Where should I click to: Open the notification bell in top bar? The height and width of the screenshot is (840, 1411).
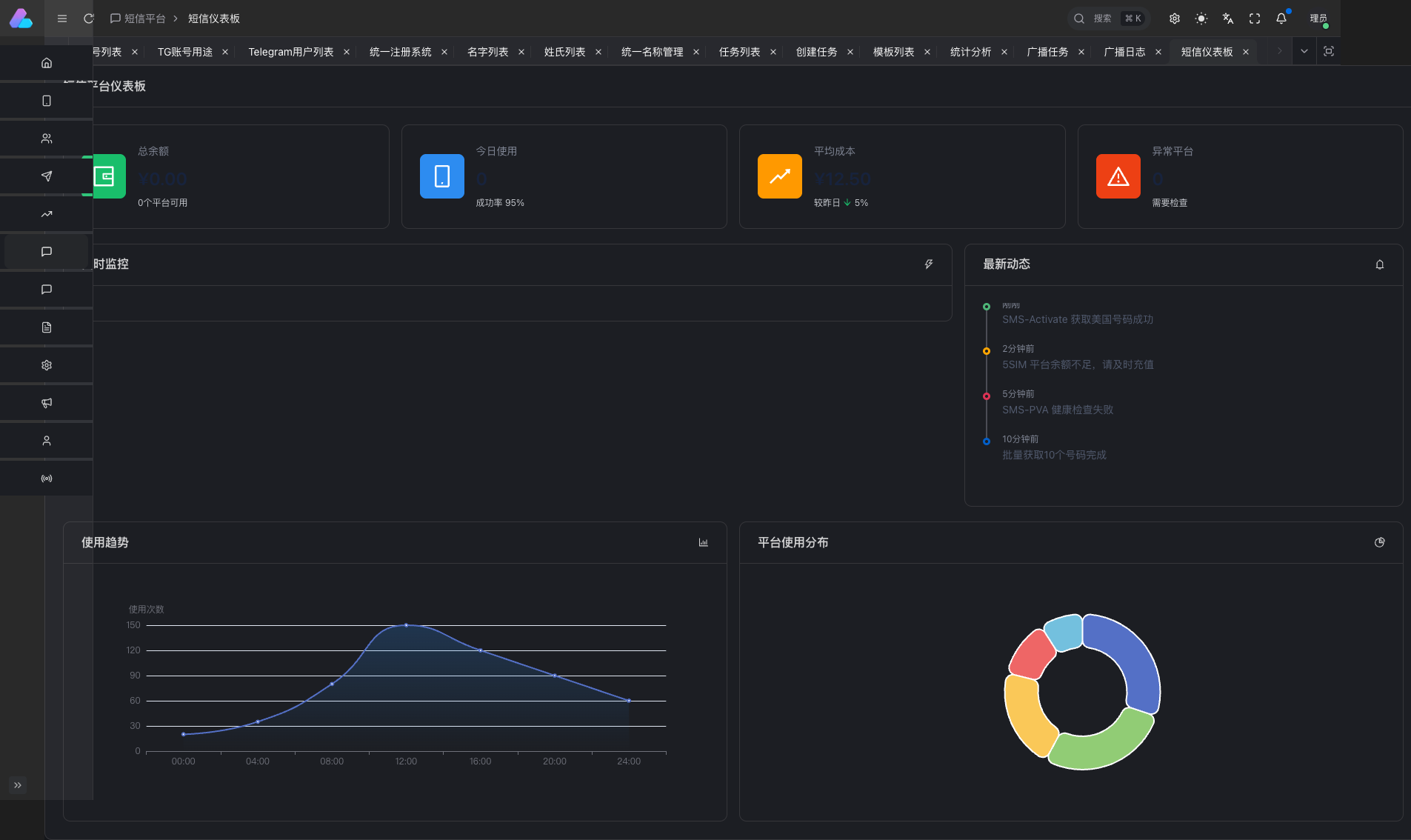point(1281,19)
